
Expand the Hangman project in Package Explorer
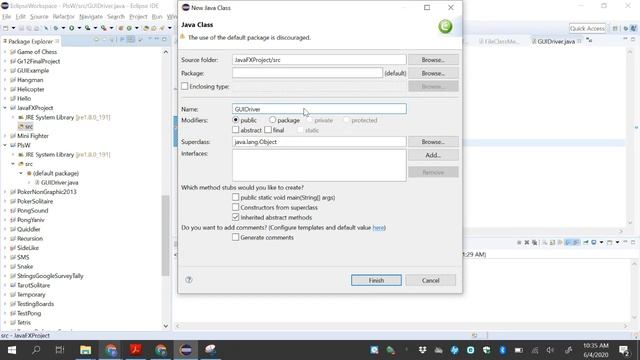click(5, 80)
